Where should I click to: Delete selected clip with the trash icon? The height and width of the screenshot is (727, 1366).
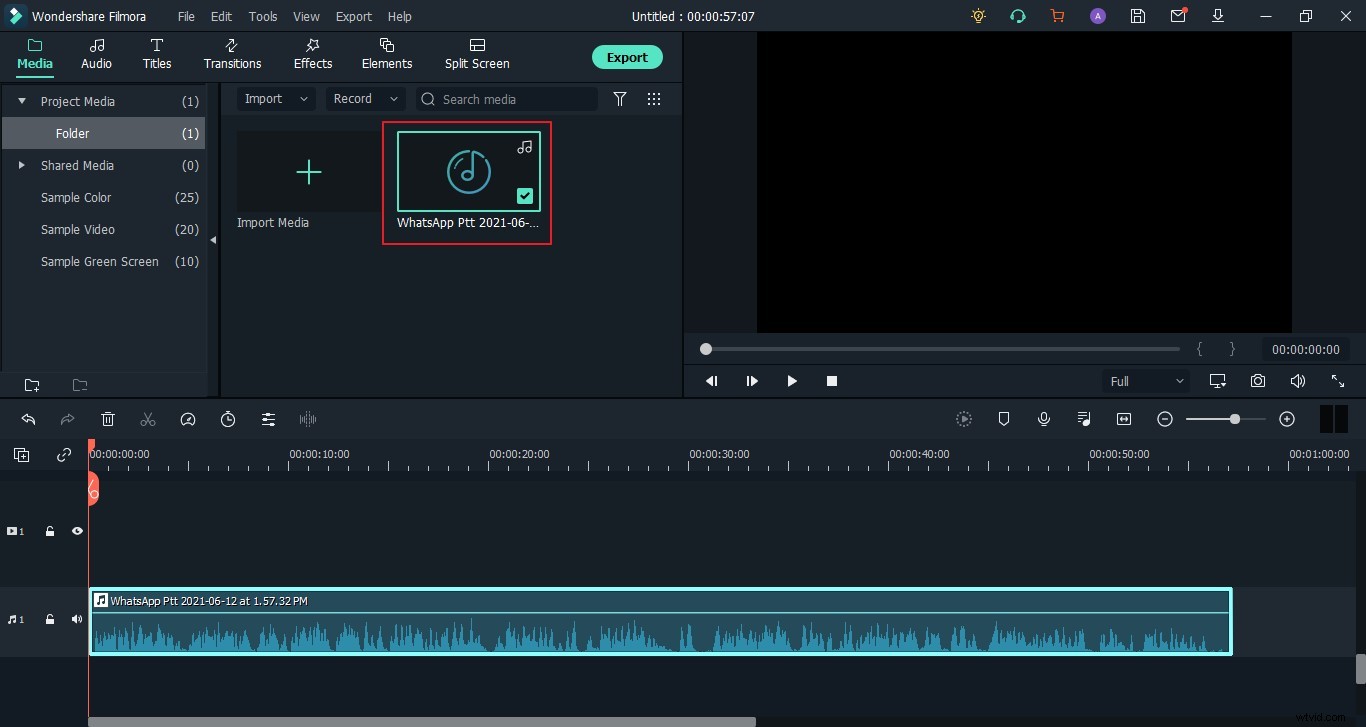point(108,419)
